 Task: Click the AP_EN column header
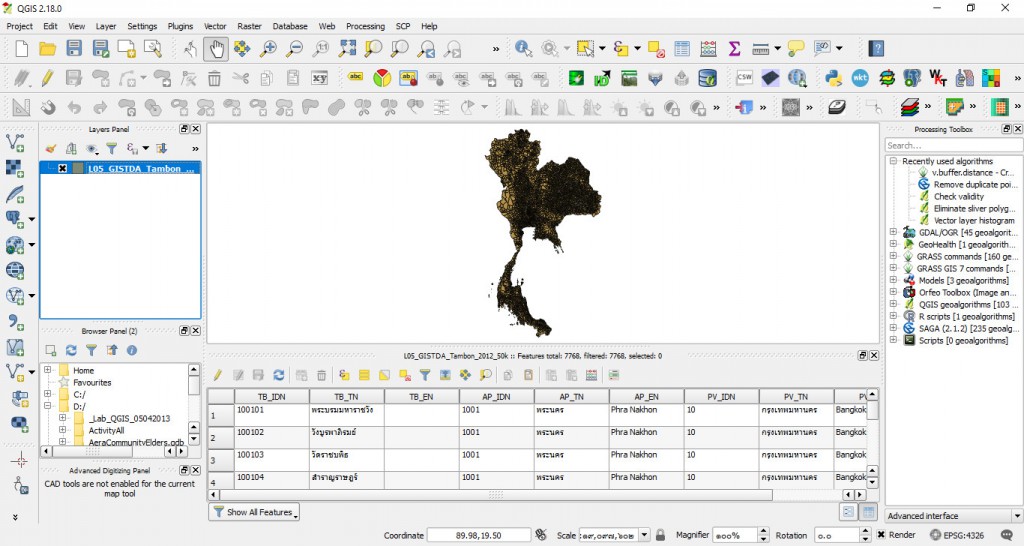(646, 397)
